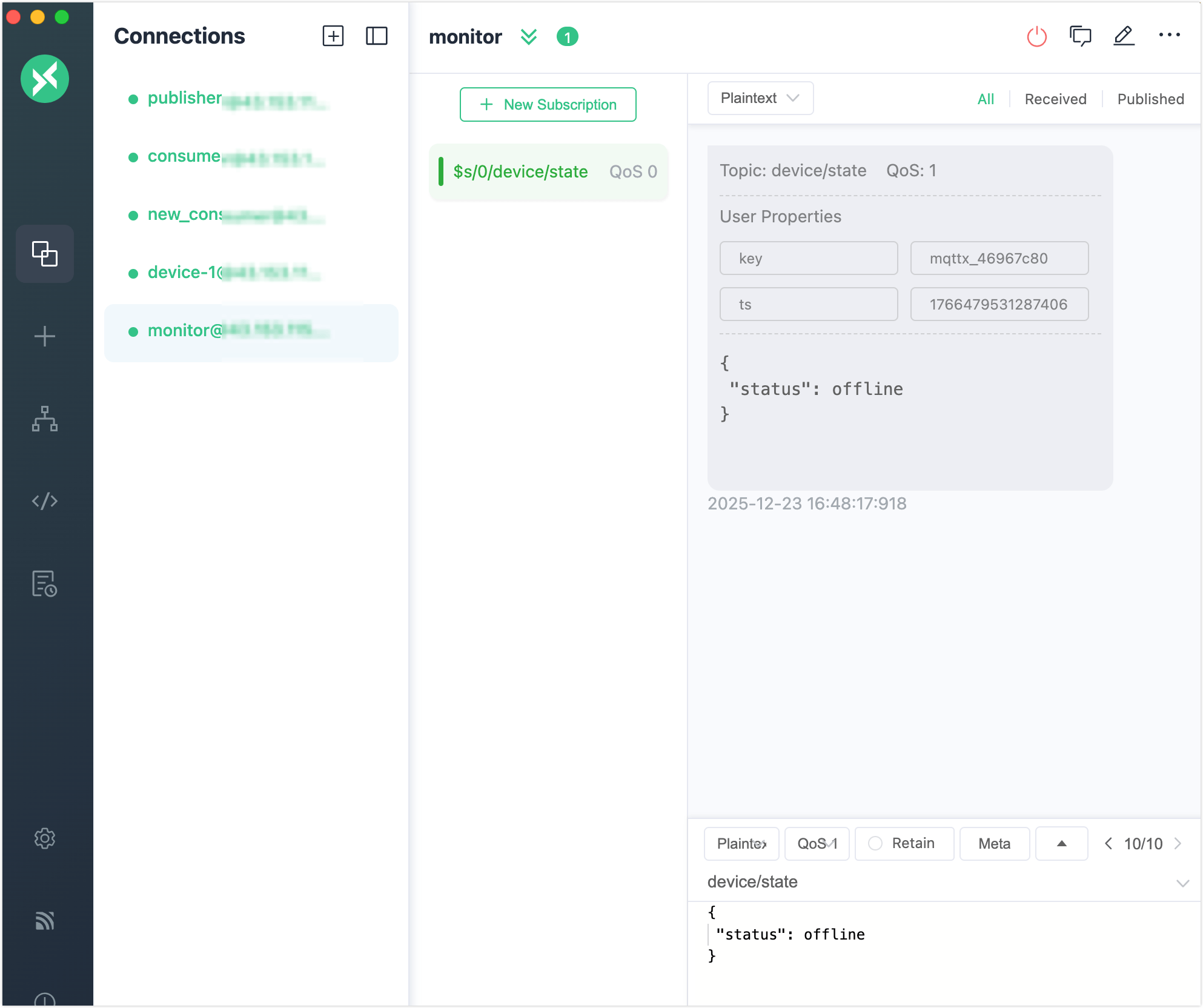Open Settings gear in sidebar
Image resolution: width=1203 pixels, height=1008 pixels.
point(45,838)
